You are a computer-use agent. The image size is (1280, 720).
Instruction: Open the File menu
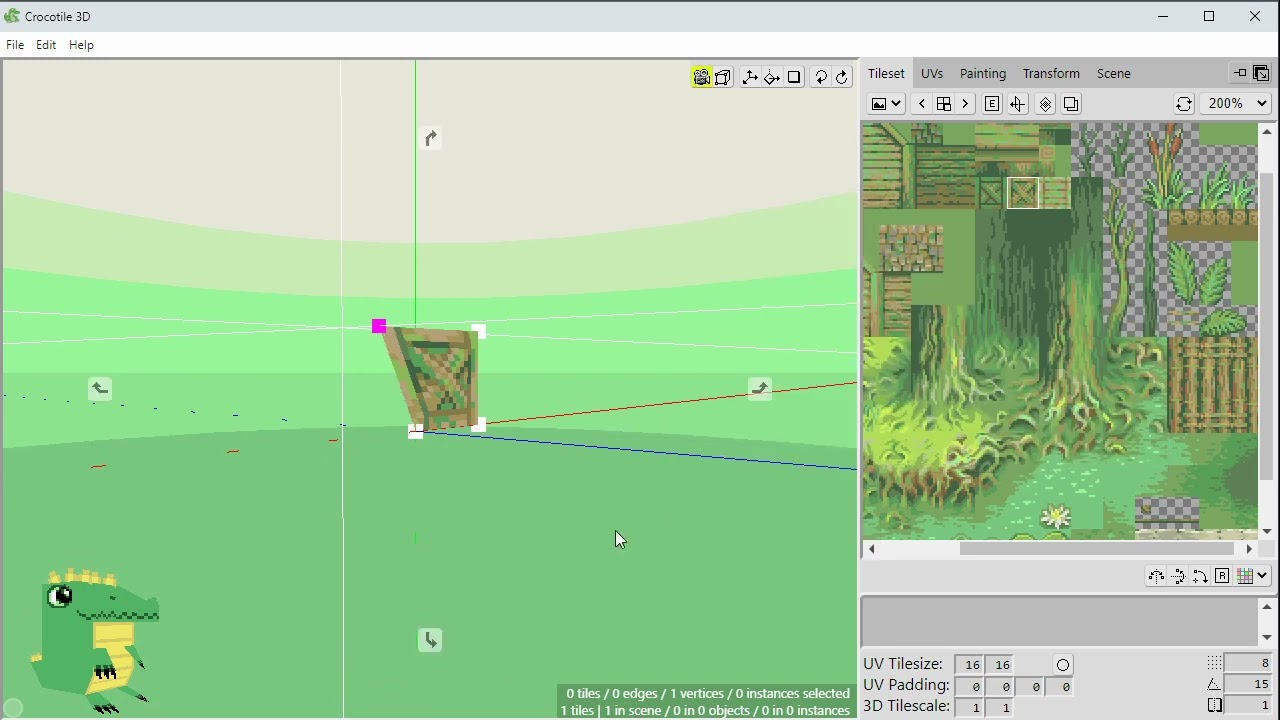tap(15, 45)
